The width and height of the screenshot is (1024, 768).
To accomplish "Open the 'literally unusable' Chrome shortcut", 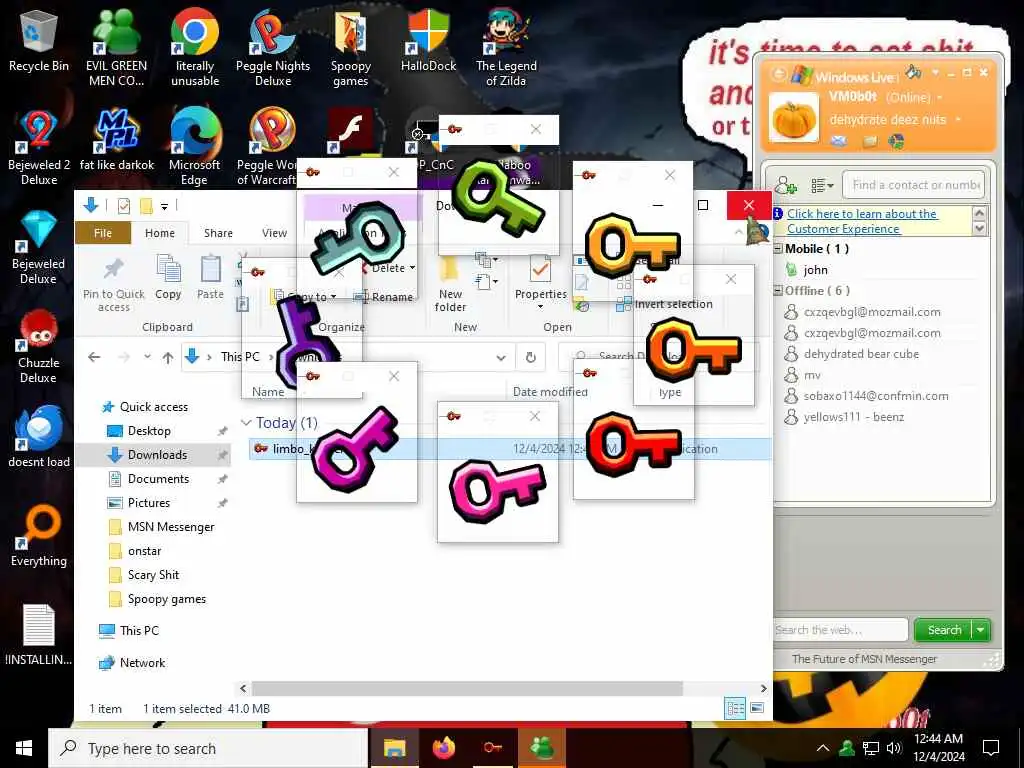I will click(x=195, y=48).
